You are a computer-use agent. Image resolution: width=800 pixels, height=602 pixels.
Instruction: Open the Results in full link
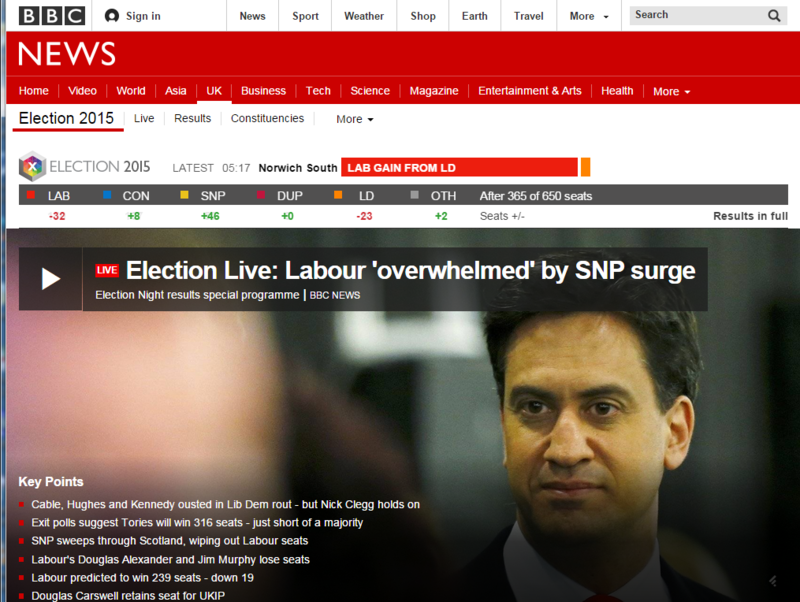[750, 216]
